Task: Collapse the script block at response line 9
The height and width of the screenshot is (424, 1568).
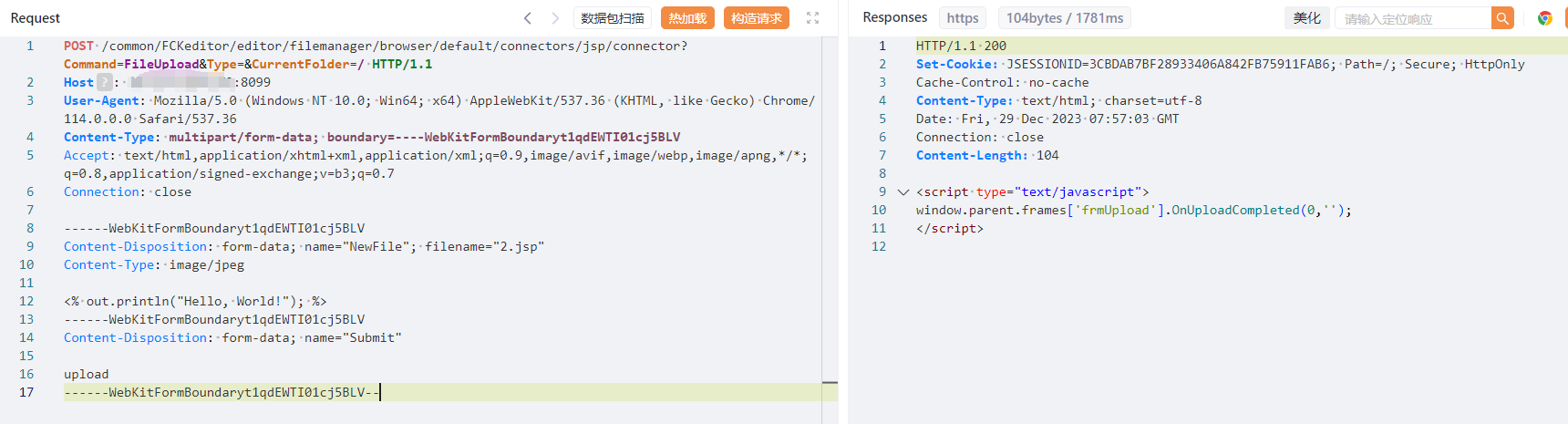Action: pos(903,191)
